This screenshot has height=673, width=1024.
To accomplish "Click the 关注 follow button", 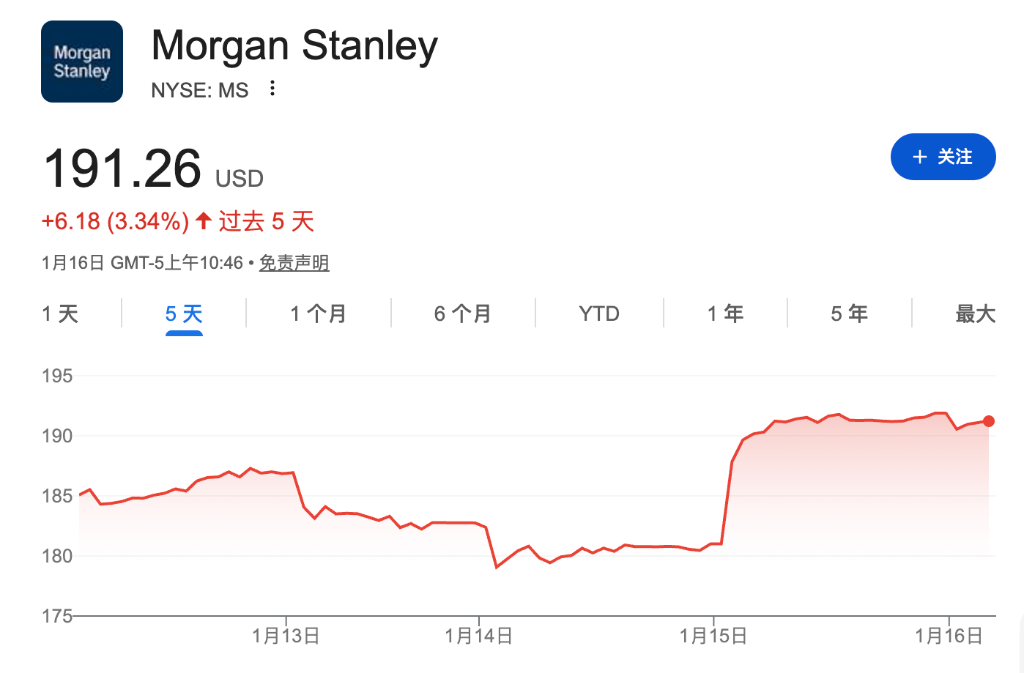I will click(x=942, y=157).
